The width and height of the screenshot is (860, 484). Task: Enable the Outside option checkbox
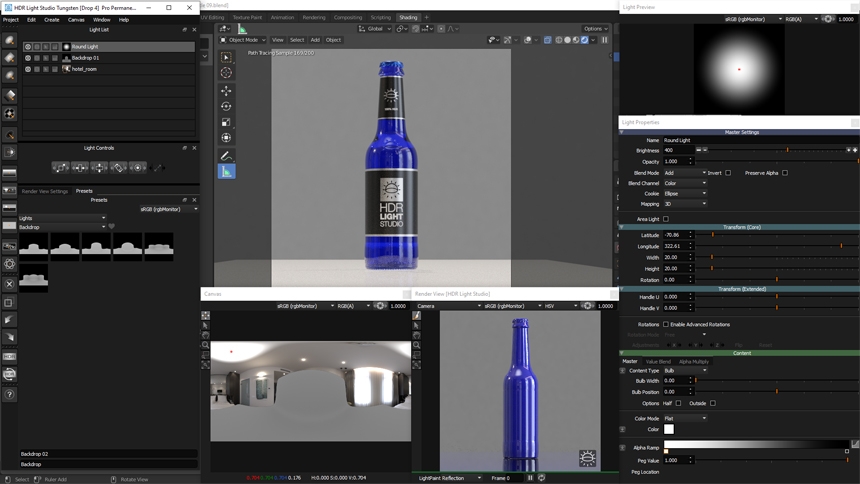pyautogui.click(x=712, y=403)
